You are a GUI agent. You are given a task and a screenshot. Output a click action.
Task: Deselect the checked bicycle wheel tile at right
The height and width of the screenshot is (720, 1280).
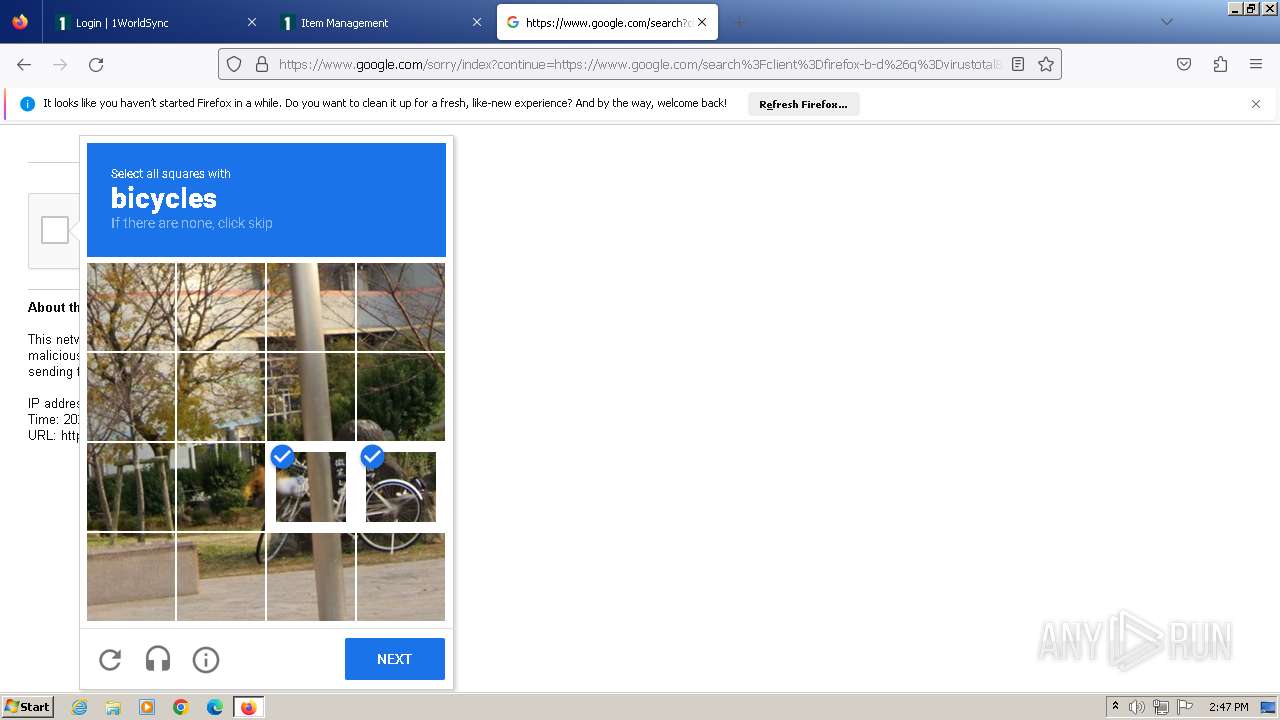[401, 487]
